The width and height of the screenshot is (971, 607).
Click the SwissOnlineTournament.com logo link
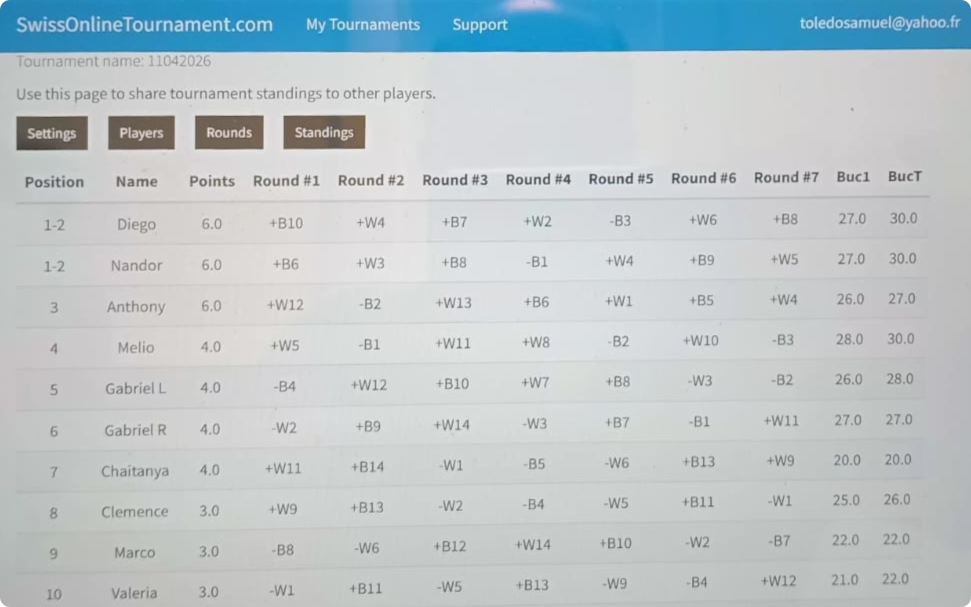point(144,25)
